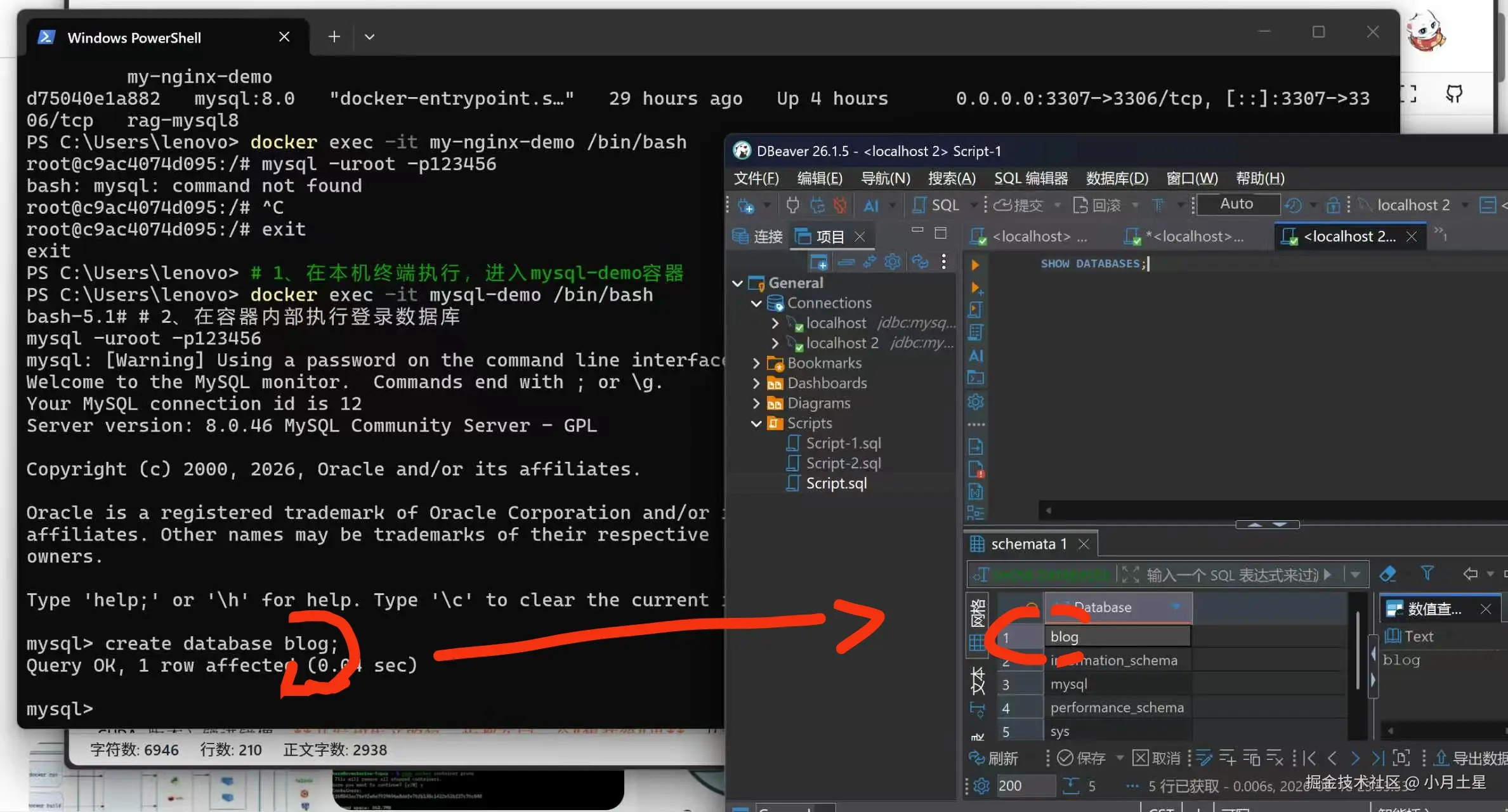
Task: Open the SQL terminal console icon
Action: [976, 378]
